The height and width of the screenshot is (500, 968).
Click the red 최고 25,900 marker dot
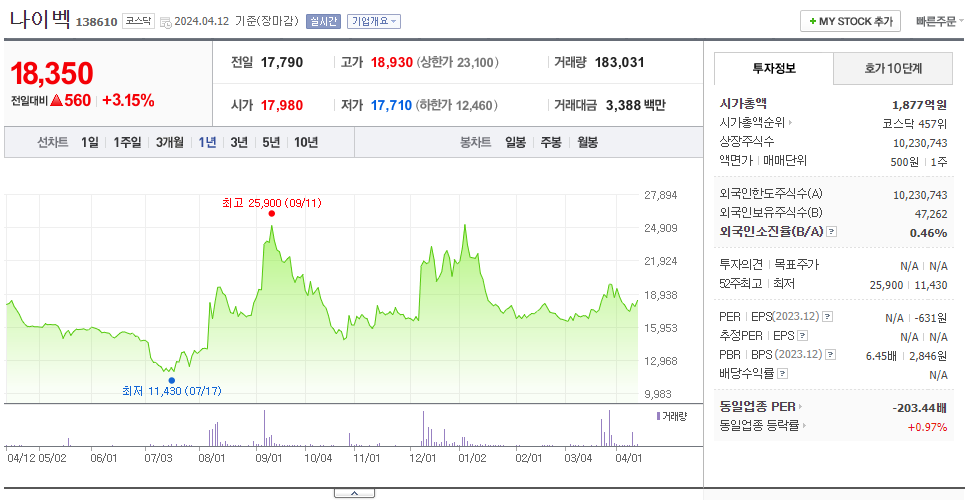pos(272,214)
